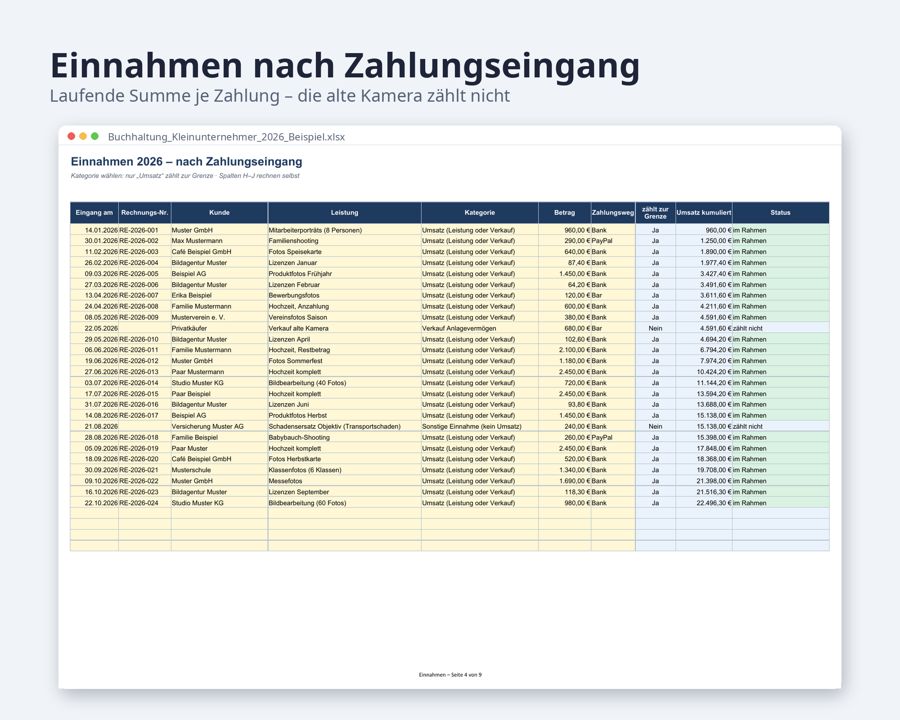Click the yellow minimize window button
The height and width of the screenshot is (720, 900).
click(x=83, y=136)
